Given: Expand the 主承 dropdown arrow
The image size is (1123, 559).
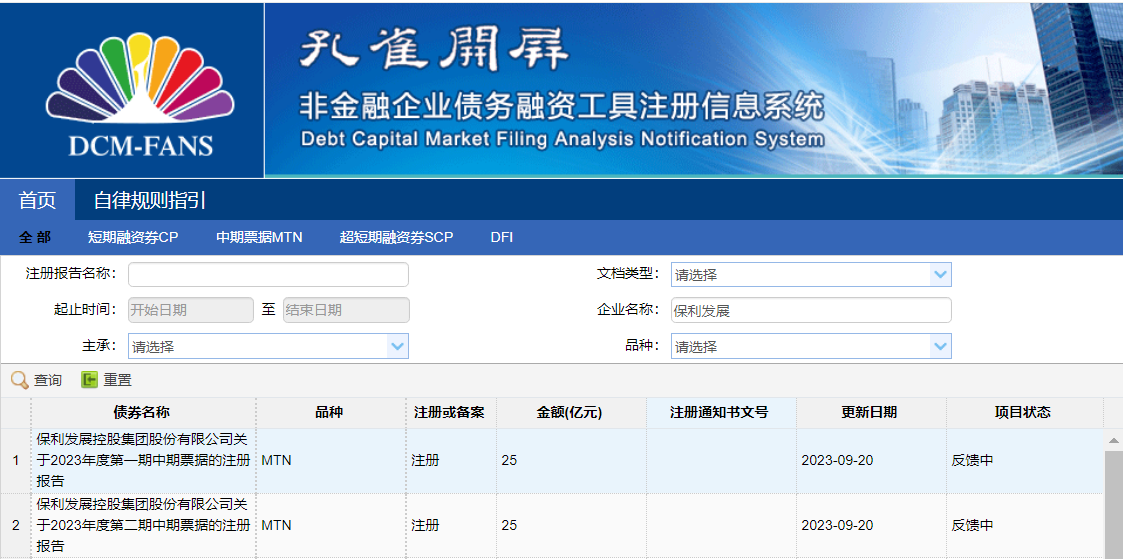Looking at the screenshot, I should pyautogui.click(x=397, y=347).
